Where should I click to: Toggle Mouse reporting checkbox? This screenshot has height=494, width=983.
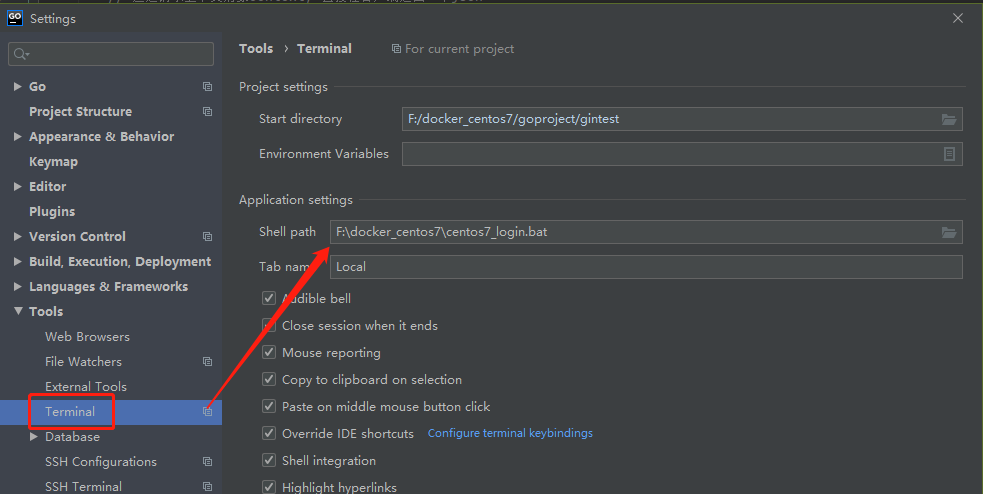[x=269, y=352]
